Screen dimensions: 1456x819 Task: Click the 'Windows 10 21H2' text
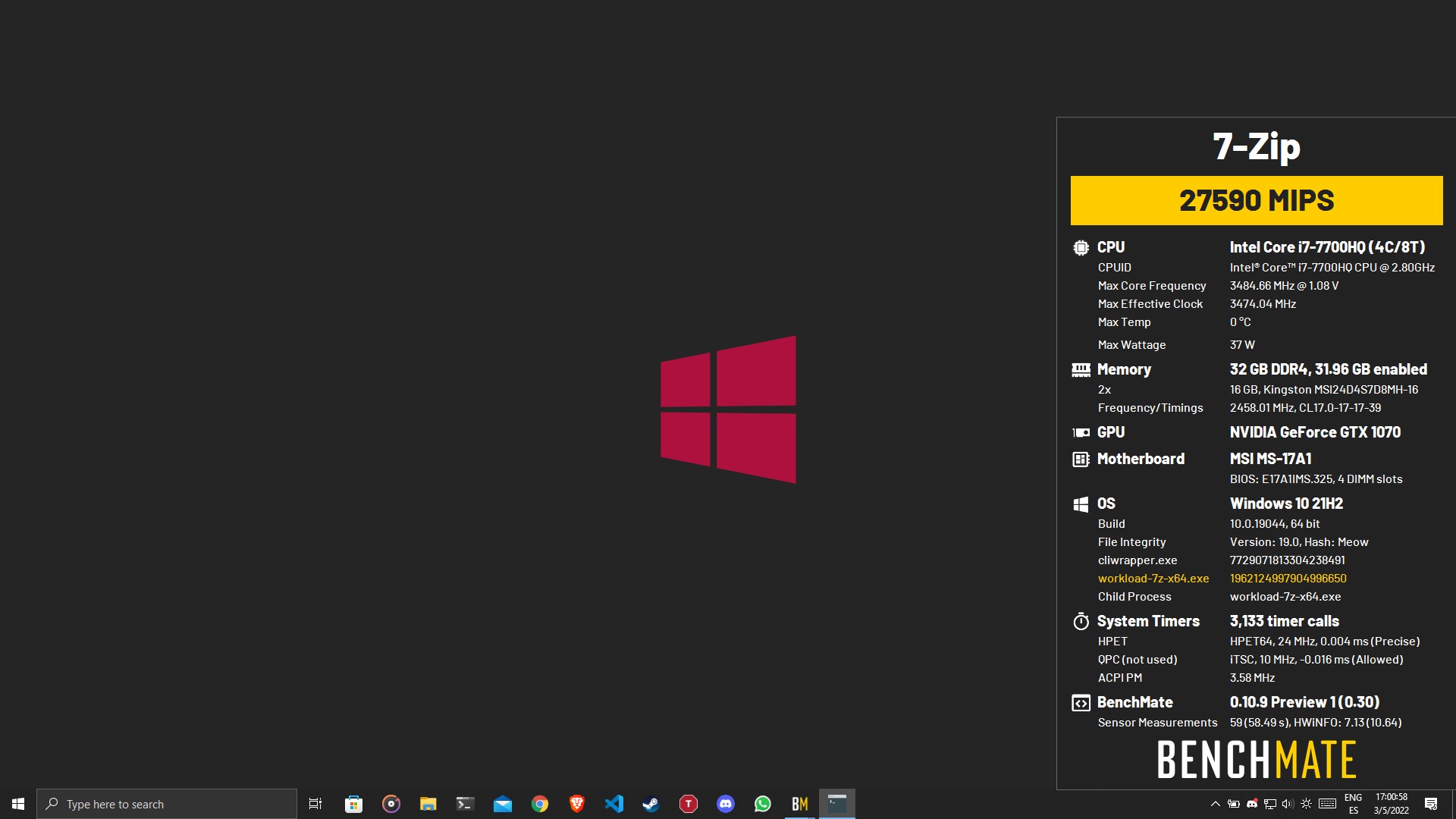point(1286,504)
